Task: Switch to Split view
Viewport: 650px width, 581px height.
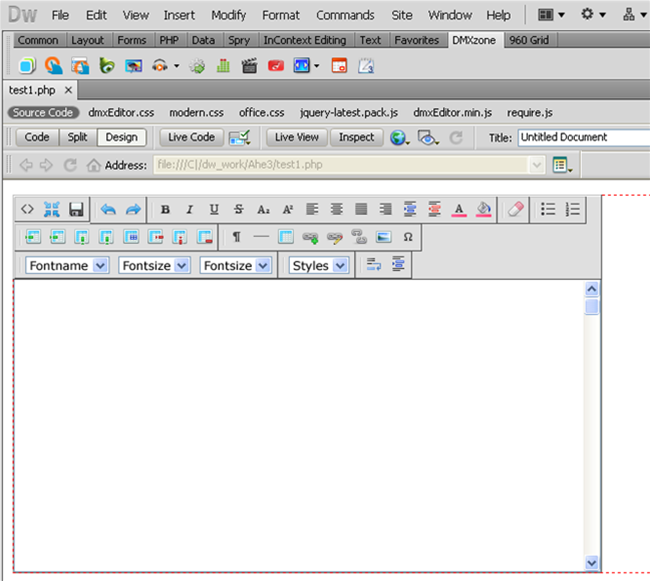Action: point(78,137)
